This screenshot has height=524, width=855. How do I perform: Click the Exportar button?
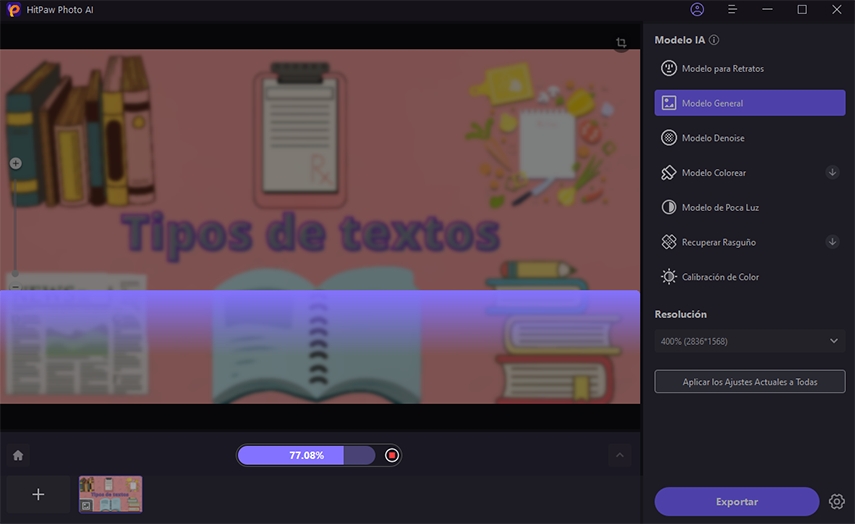pyautogui.click(x=737, y=502)
